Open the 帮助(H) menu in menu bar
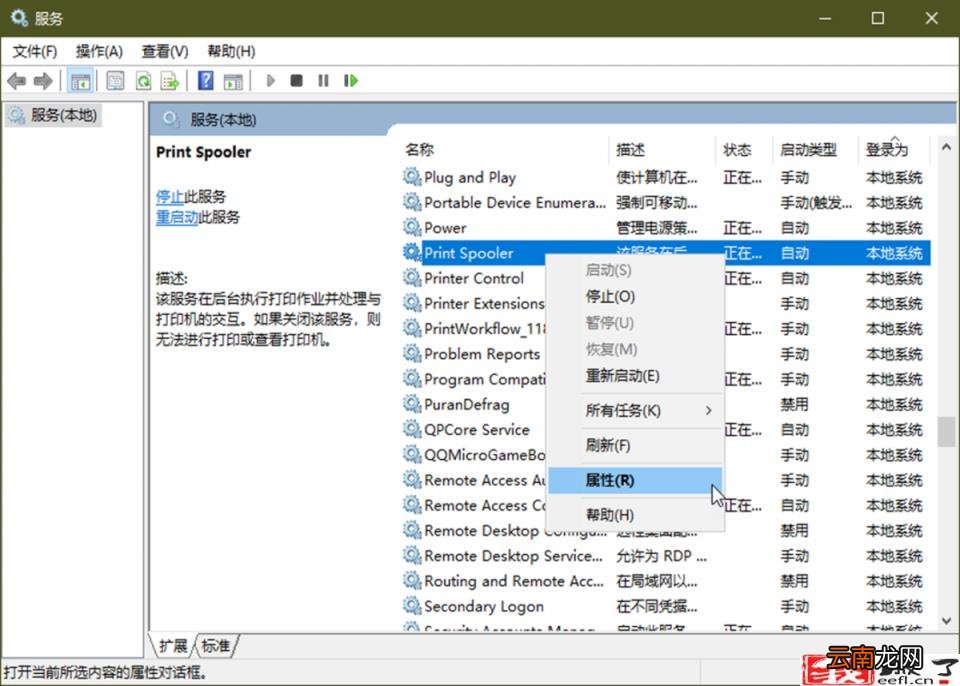 click(x=231, y=51)
